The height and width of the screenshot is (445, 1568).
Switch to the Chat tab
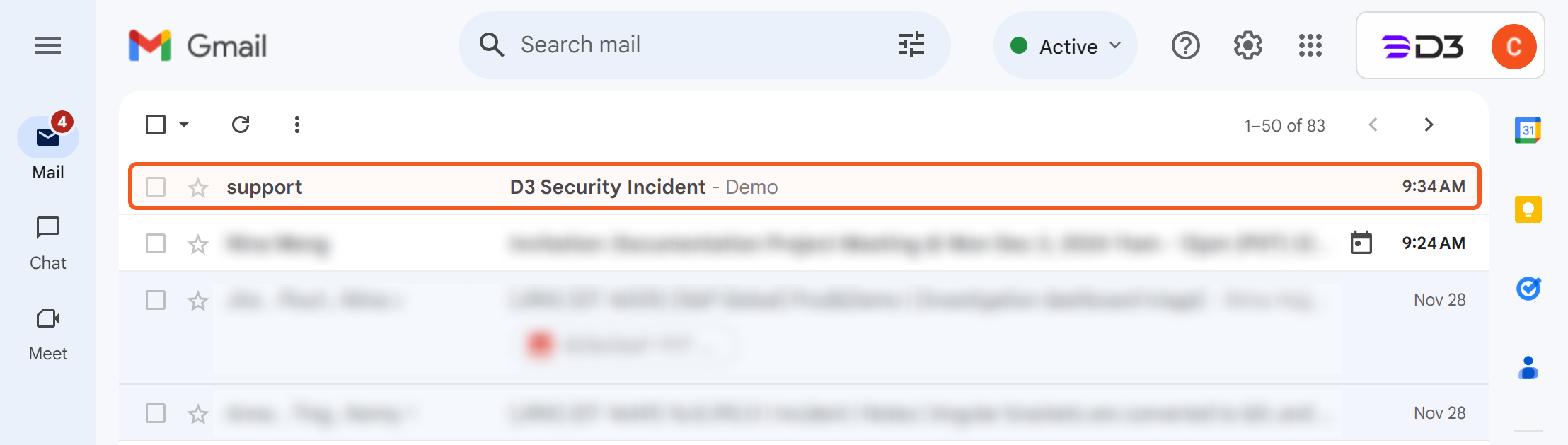48,243
